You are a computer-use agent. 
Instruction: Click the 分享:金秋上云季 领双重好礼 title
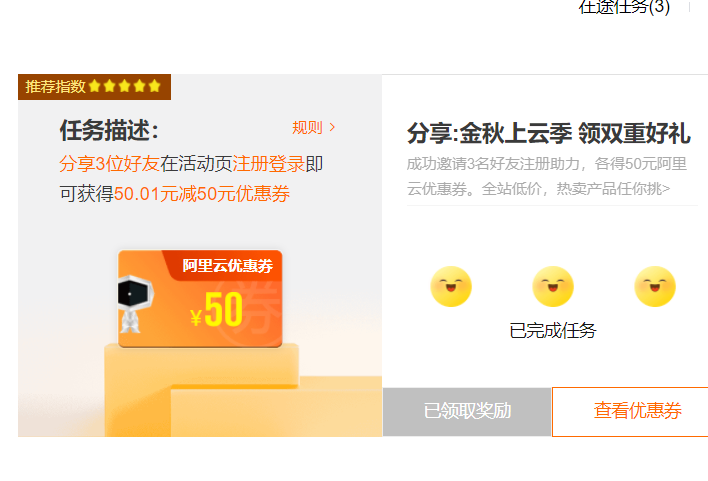tap(549, 134)
